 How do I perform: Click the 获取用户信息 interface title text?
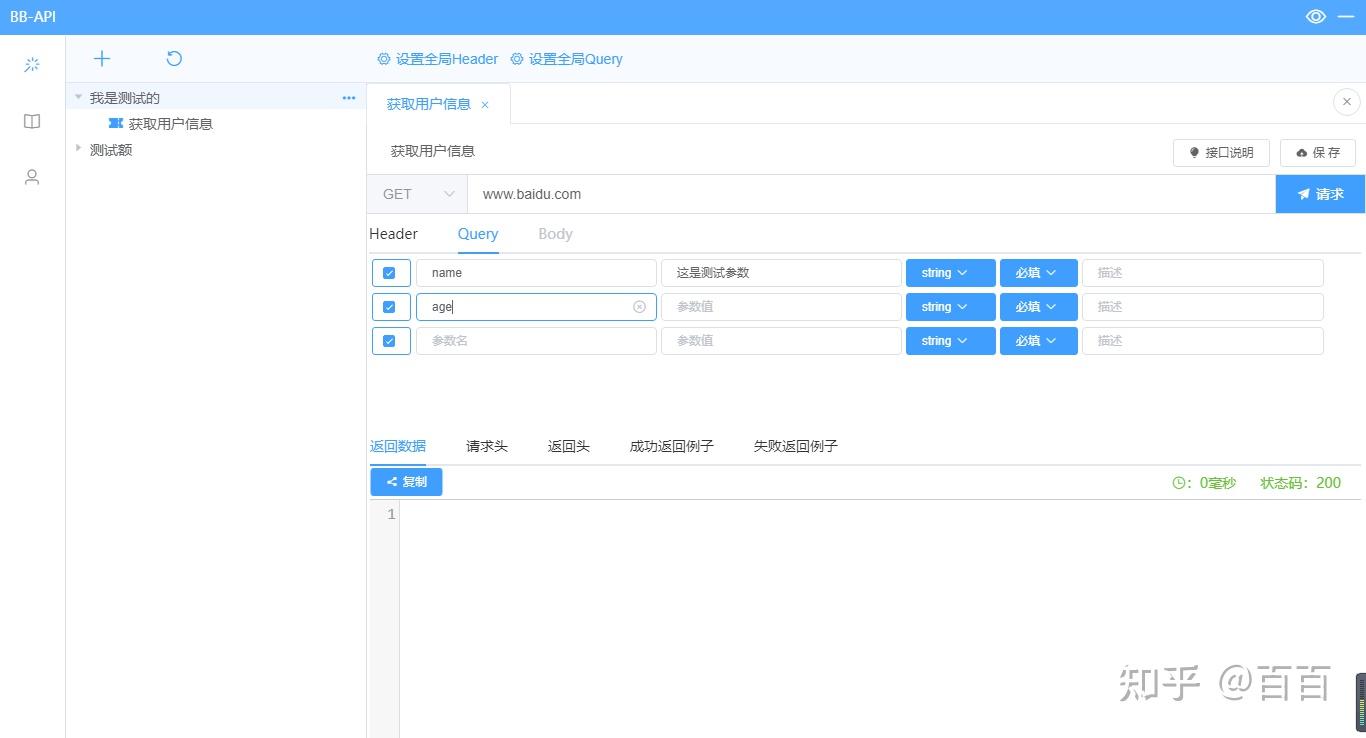[x=433, y=151]
